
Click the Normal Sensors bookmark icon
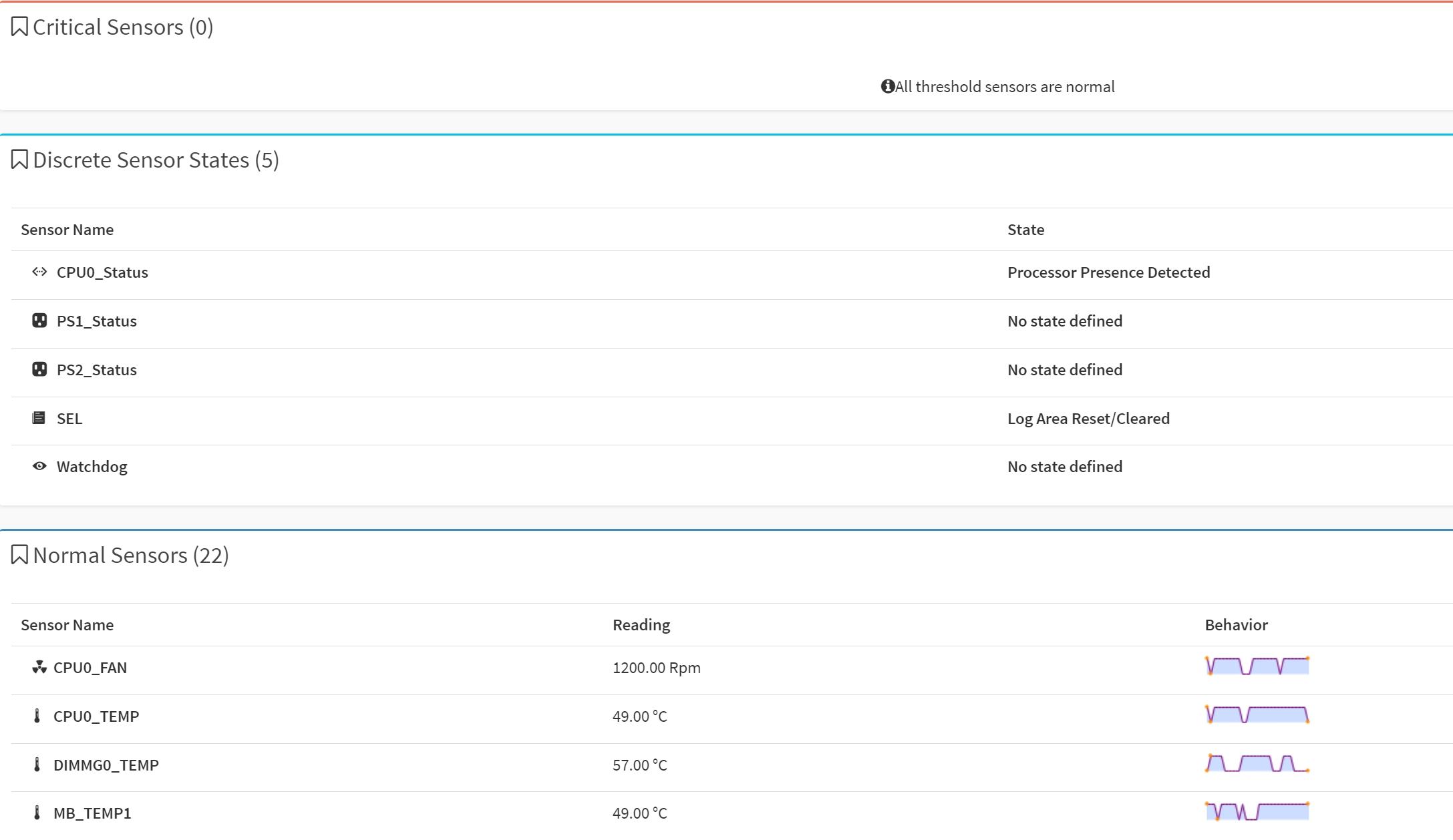click(x=19, y=556)
